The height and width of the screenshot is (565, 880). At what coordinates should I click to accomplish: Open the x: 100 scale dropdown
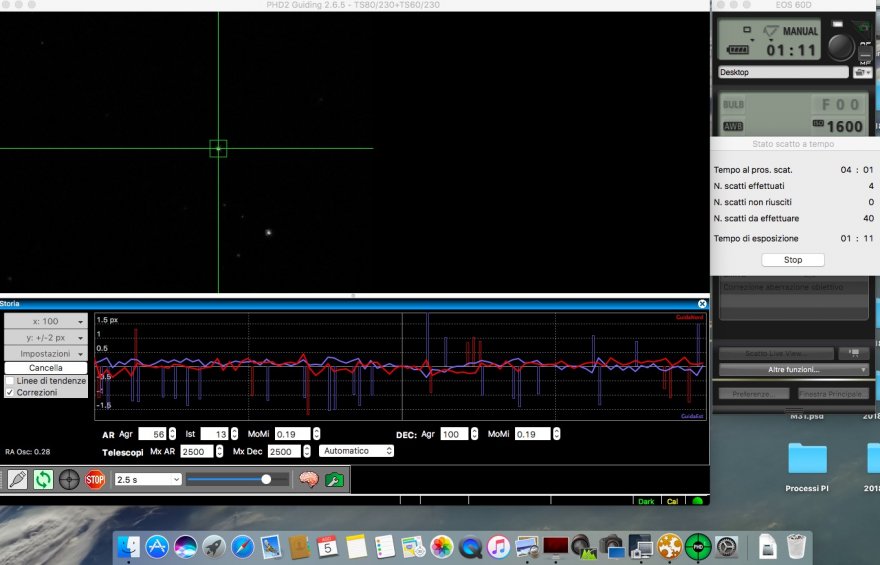pyautogui.click(x=45, y=322)
